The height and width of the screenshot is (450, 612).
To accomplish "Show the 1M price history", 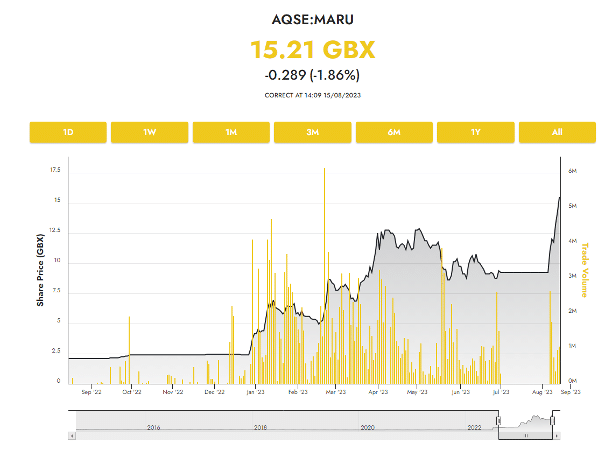I will (x=231, y=133).
